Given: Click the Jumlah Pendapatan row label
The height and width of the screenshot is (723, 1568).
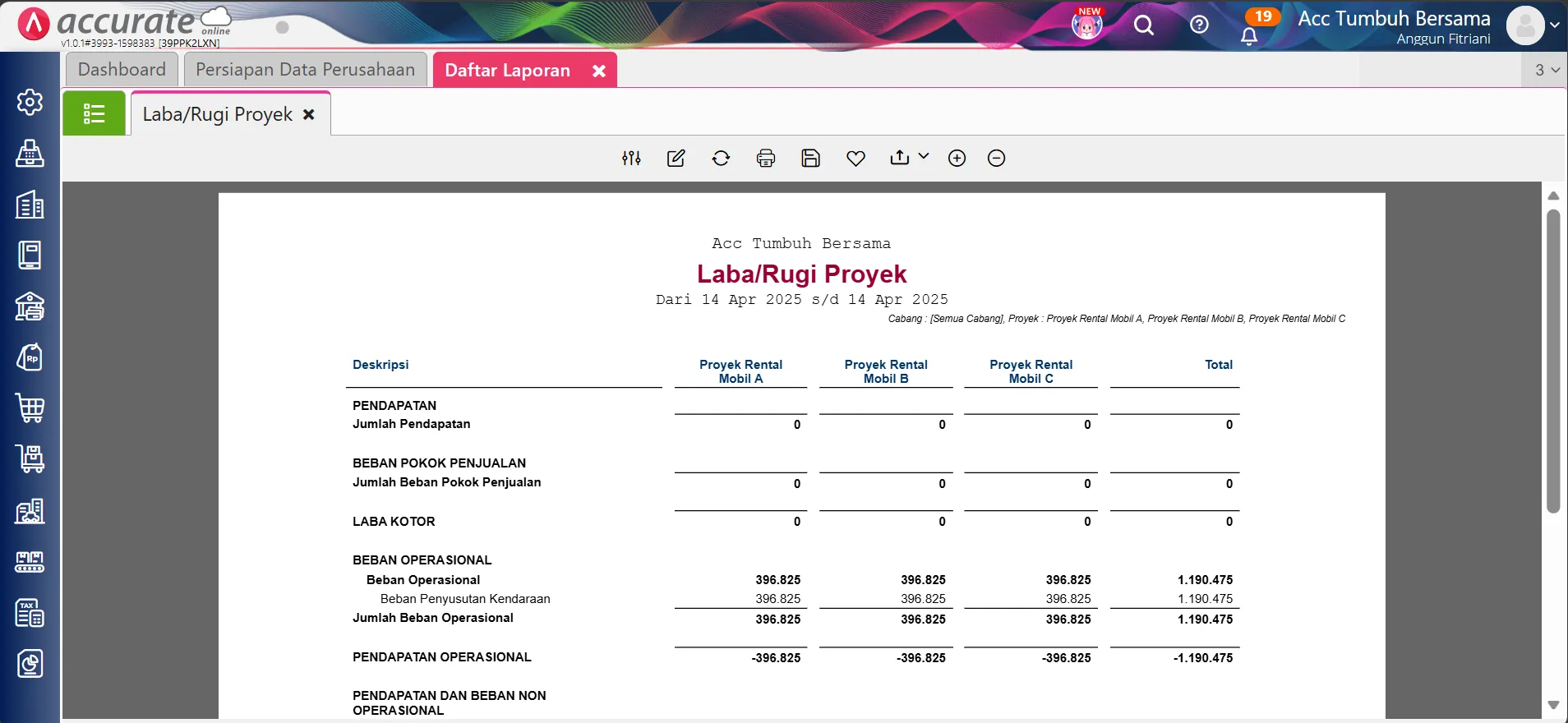Looking at the screenshot, I should coord(412,424).
